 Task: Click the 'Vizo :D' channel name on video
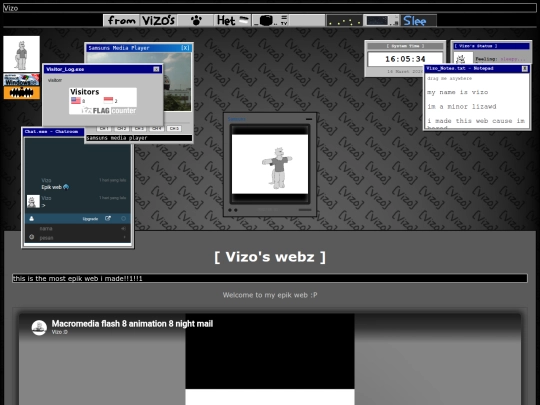pos(60,332)
